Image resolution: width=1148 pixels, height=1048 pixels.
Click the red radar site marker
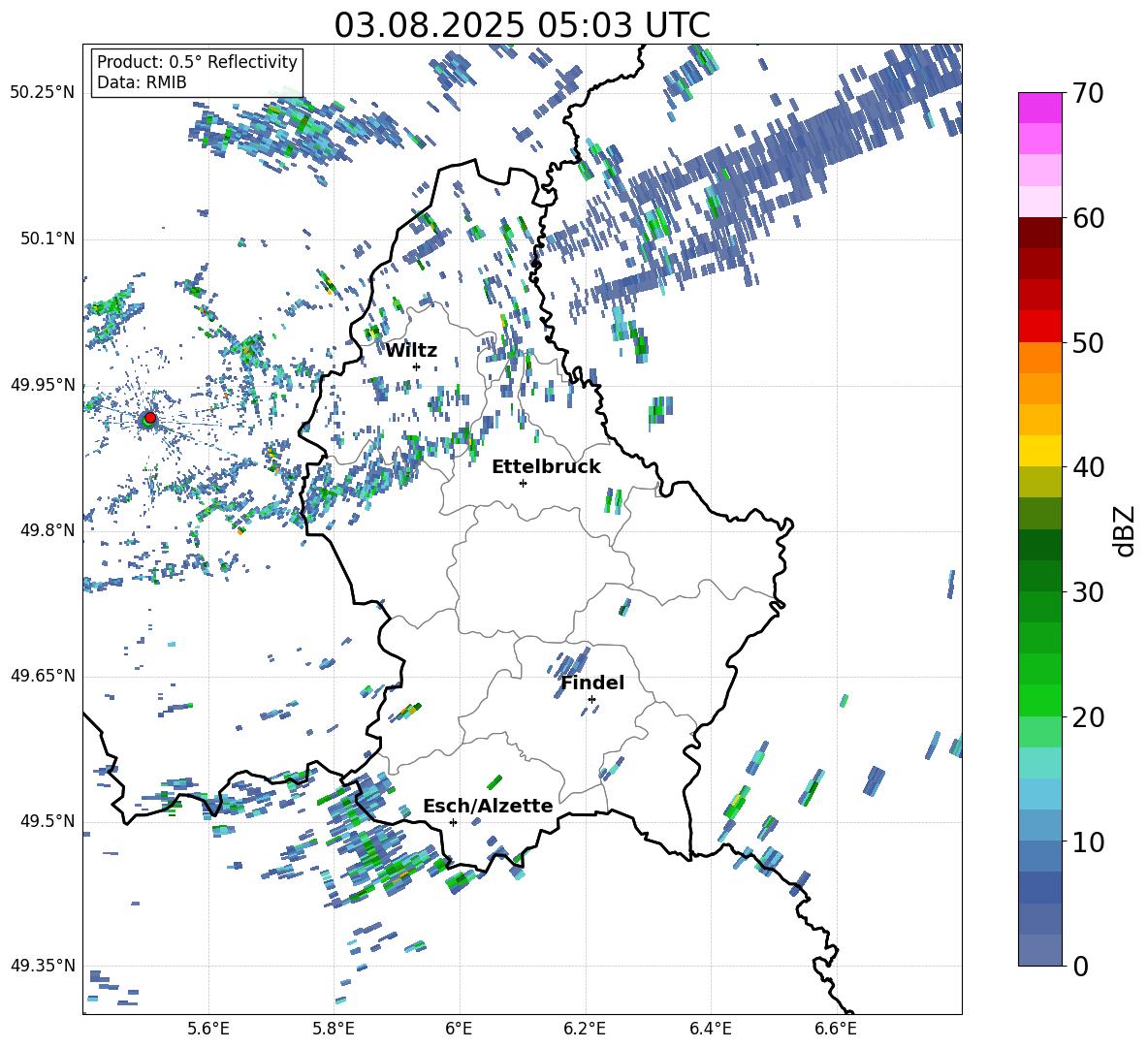tap(150, 417)
